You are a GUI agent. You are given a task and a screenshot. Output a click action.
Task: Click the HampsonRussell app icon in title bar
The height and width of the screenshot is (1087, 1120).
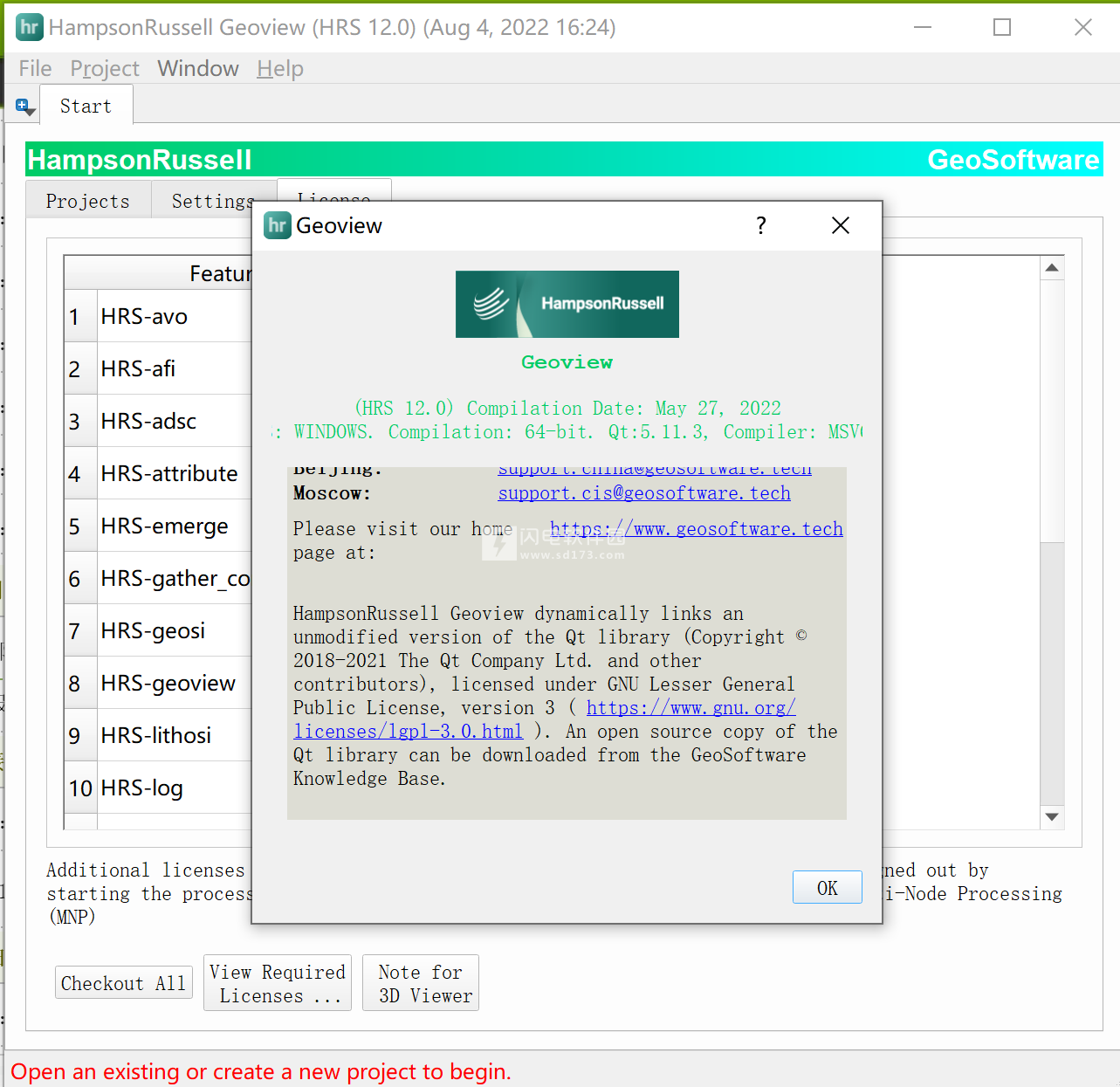coord(29,27)
